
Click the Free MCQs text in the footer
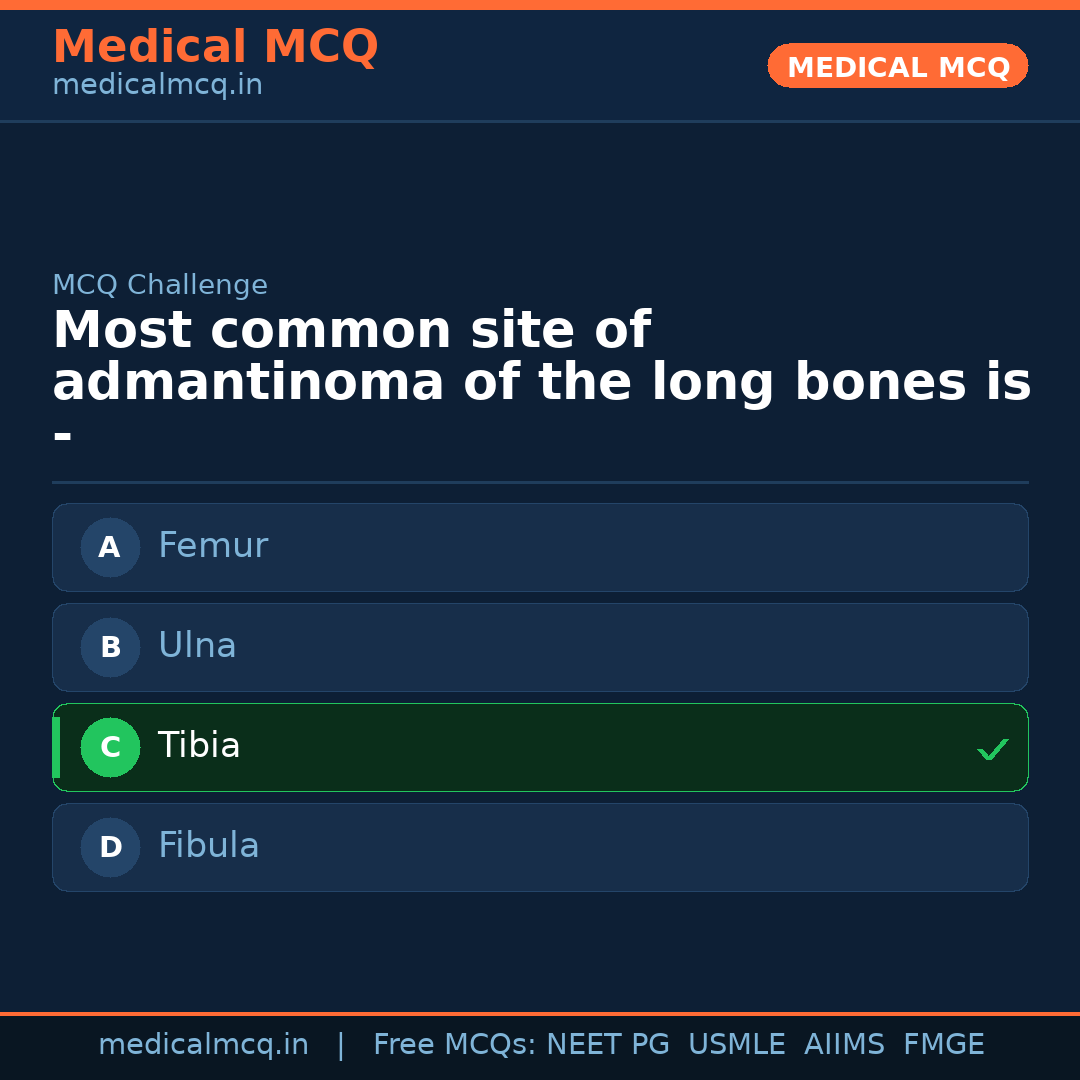[454, 1045]
